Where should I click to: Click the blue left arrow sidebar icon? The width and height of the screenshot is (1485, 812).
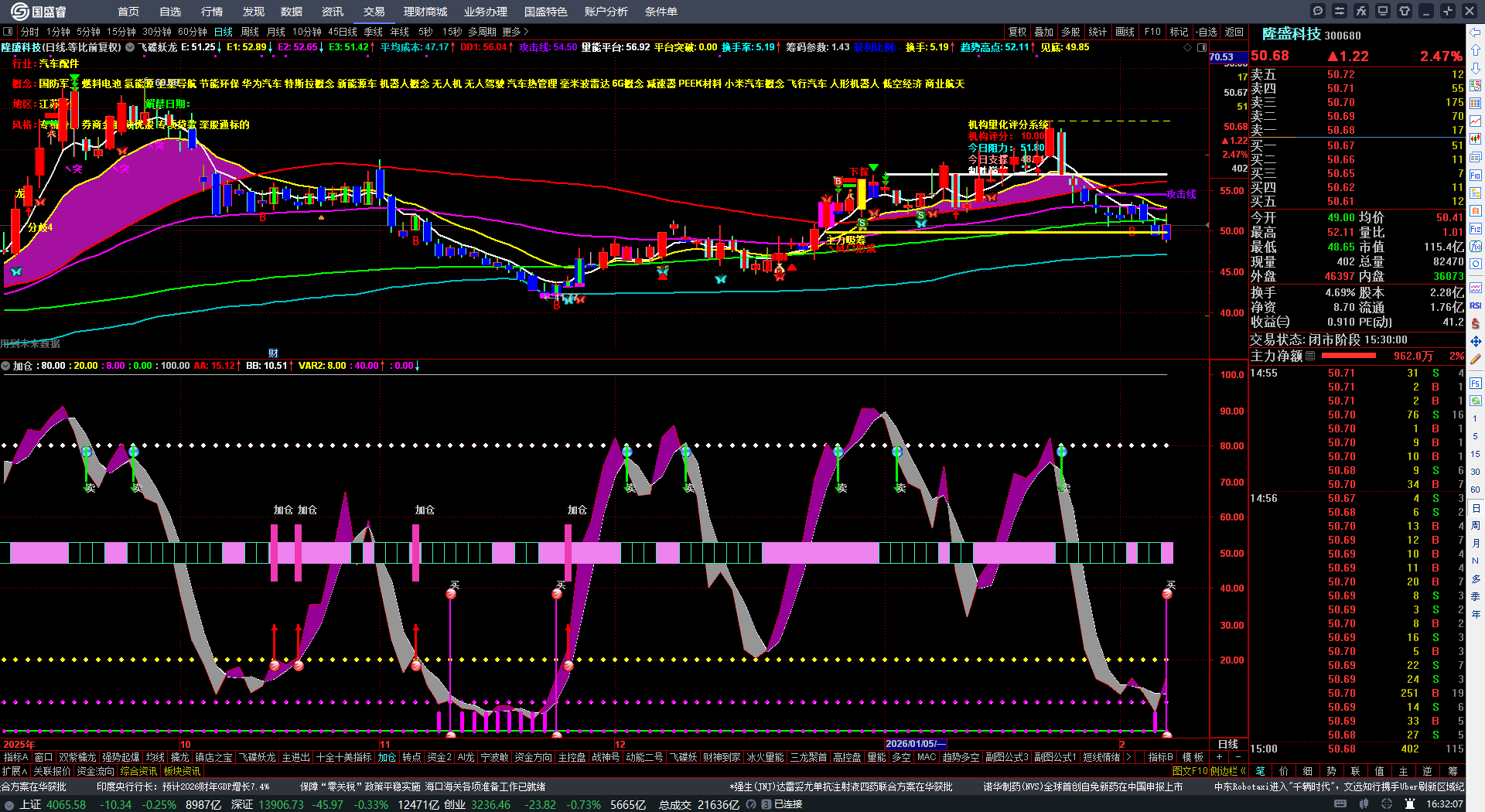[1476, 32]
